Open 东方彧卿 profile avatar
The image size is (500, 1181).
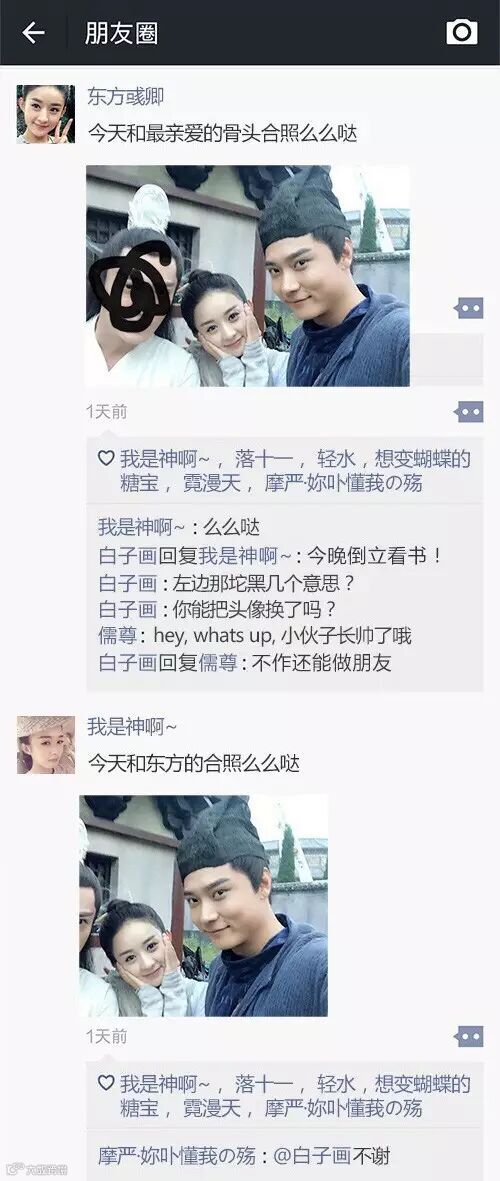pyautogui.click(x=46, y=114)
